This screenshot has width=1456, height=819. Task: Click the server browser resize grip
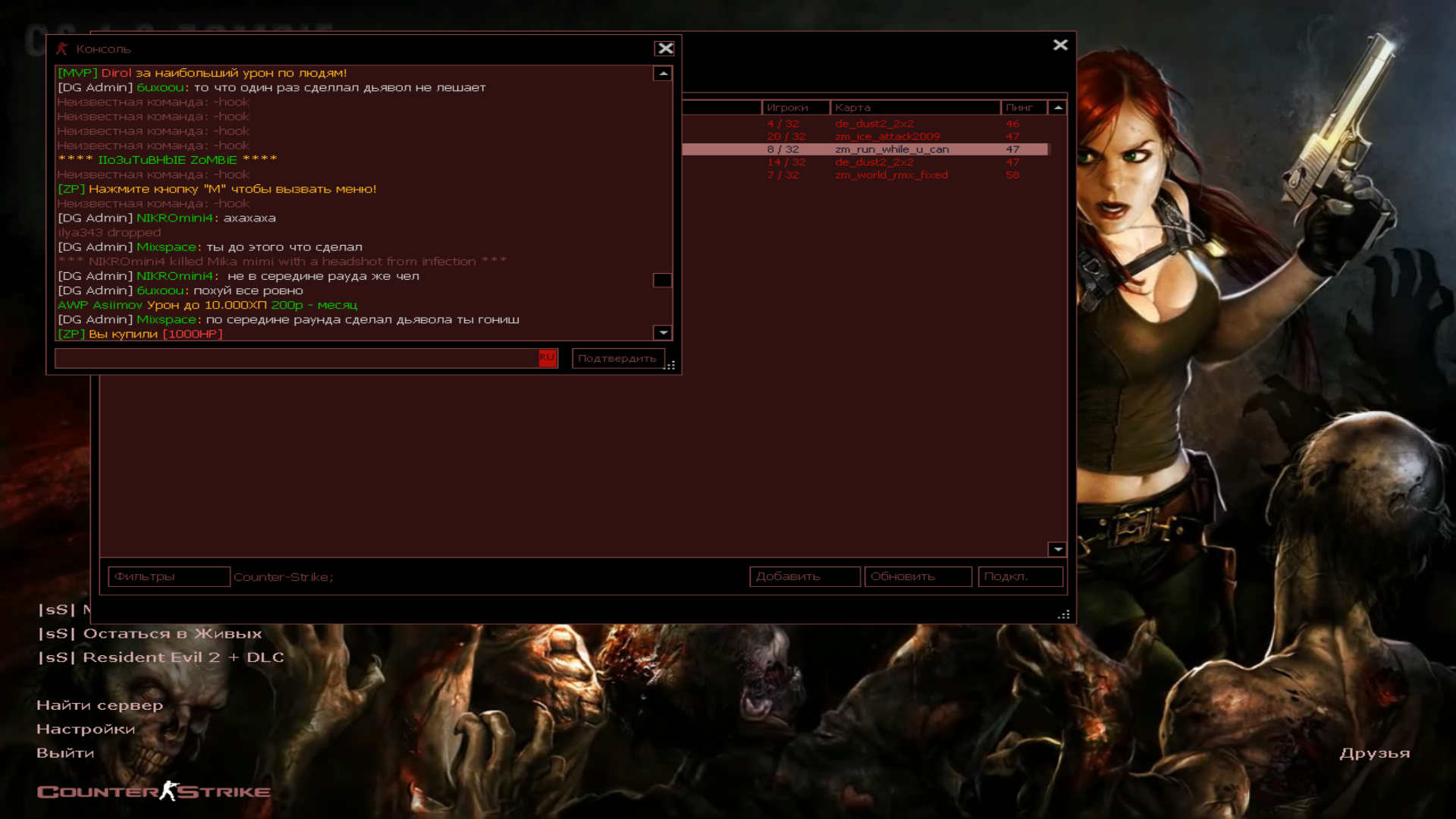pos(1064,615)
